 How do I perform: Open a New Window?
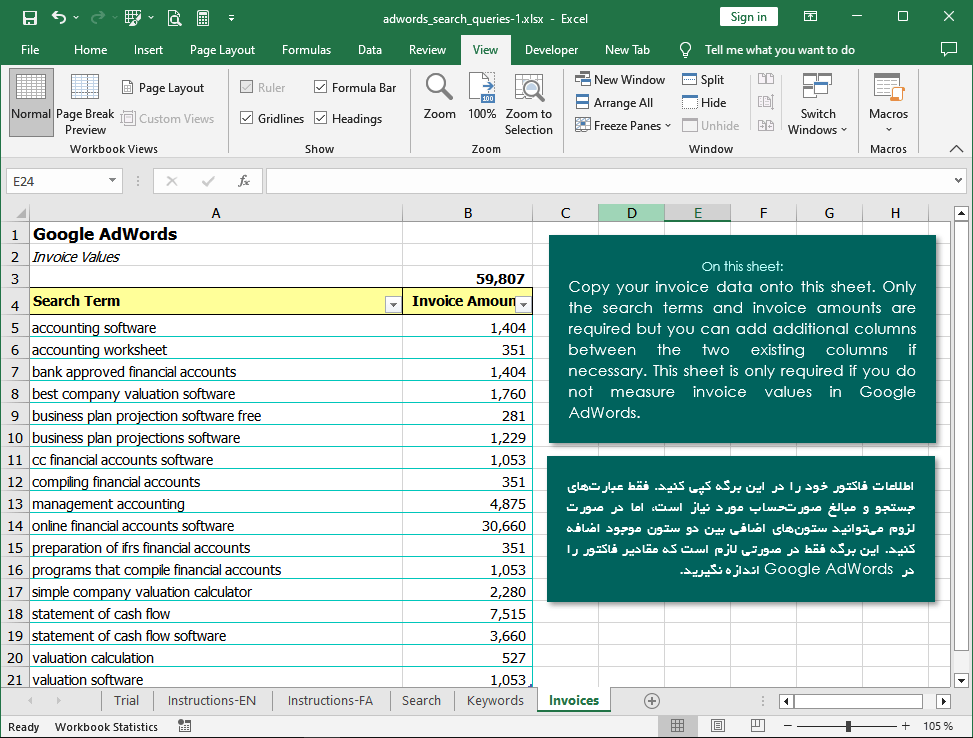pyautogui.click(x=620, y=79)
